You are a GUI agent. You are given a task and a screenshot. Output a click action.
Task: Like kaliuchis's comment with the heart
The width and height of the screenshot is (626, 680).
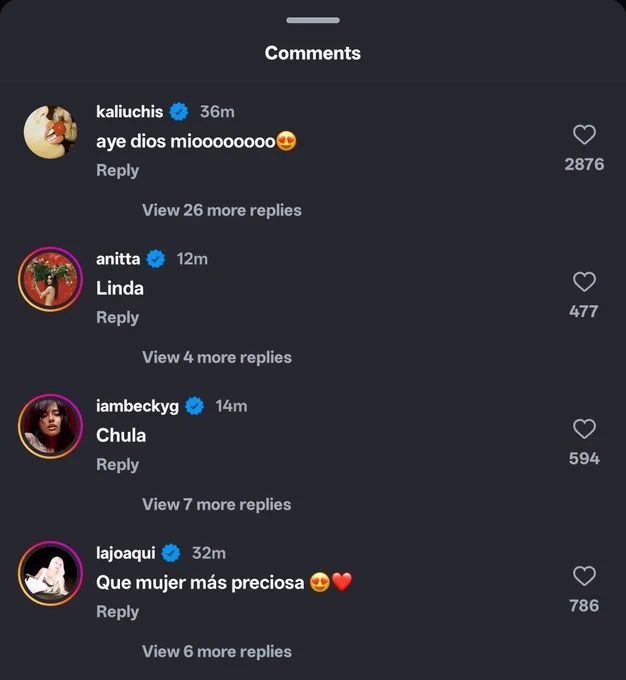(584, 134)
